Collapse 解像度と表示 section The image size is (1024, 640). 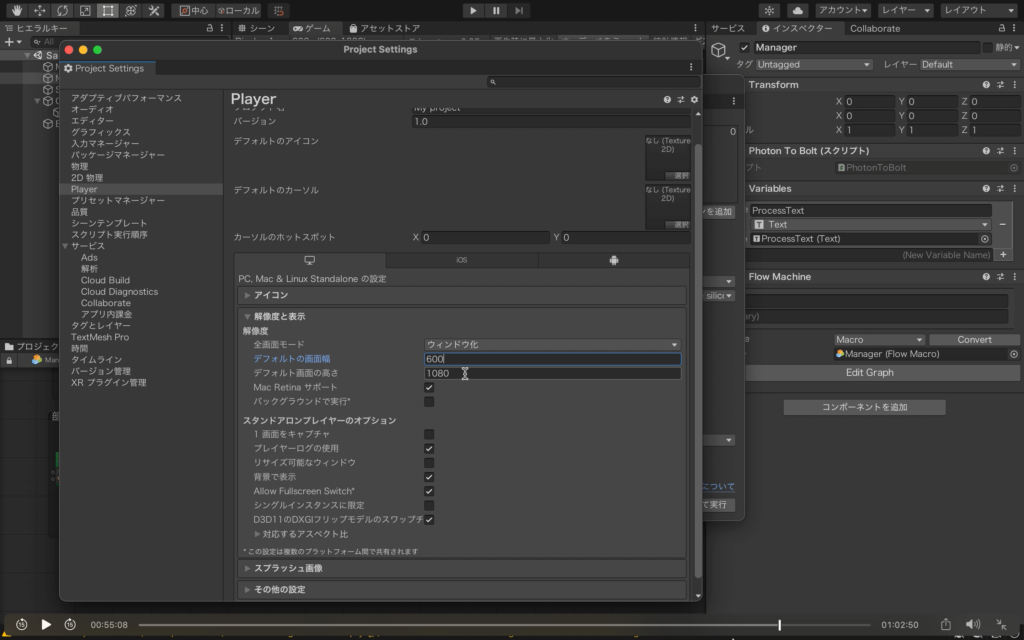[462, 316]
